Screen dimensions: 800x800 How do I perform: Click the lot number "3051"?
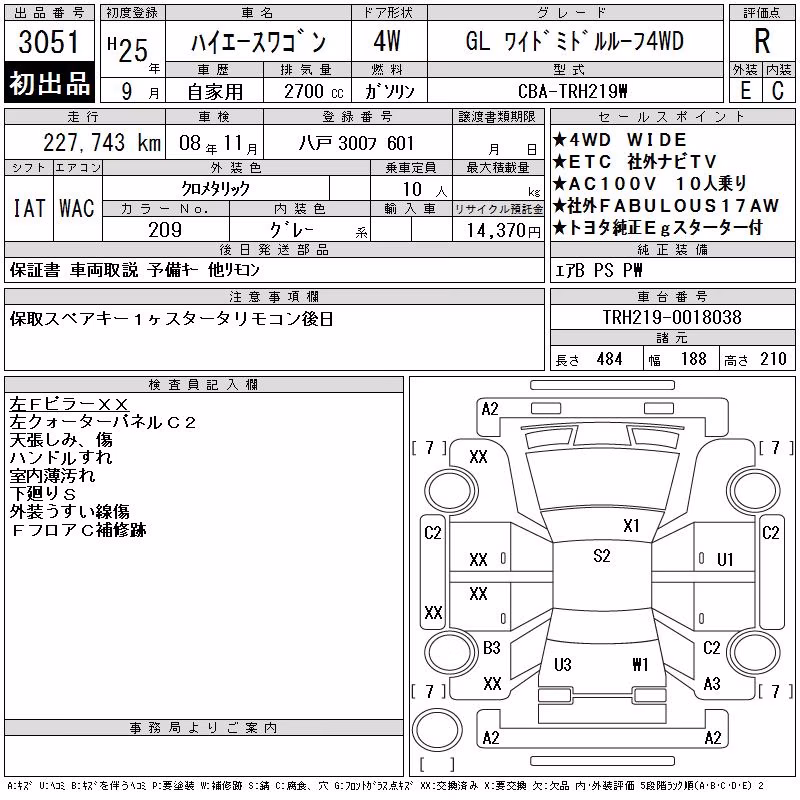(49, 41)
